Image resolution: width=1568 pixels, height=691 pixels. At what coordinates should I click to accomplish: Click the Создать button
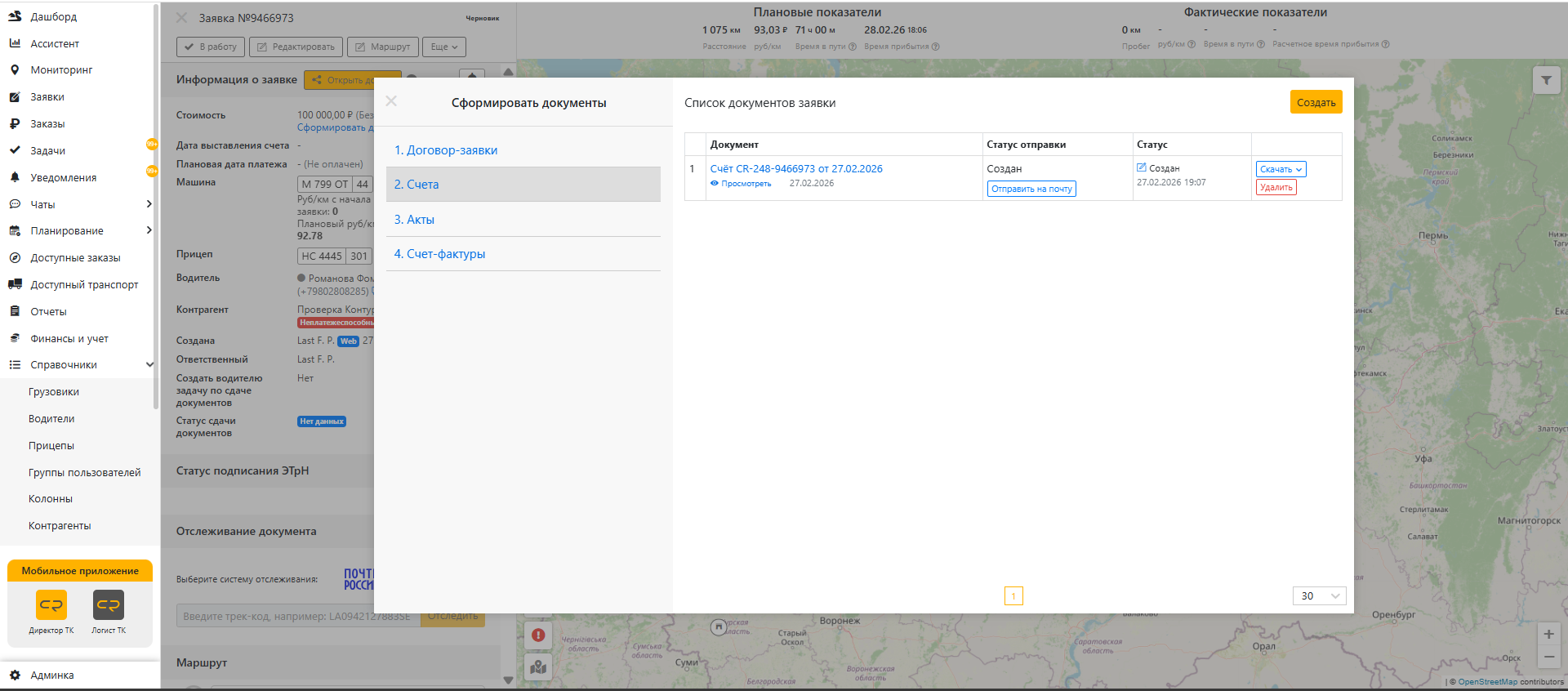(x=1316, y=102)
